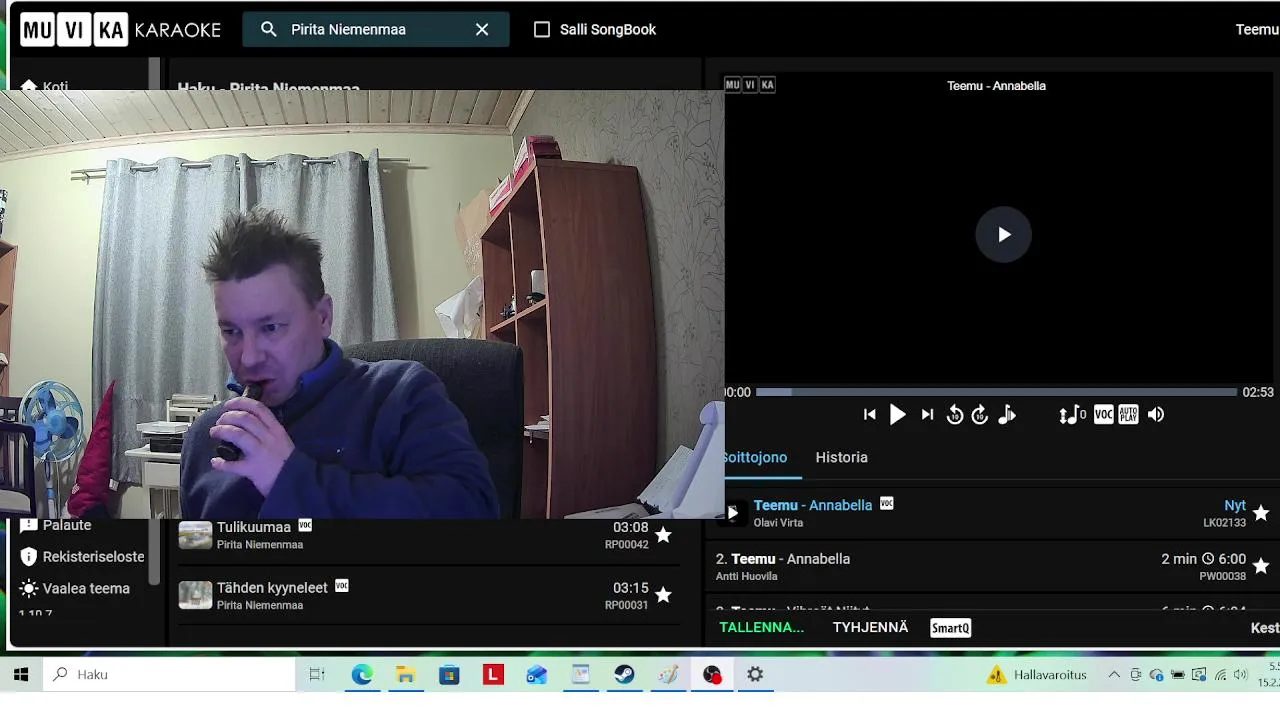Open Rekisteriseloste in the sidebar
Screen dimensions: 1280x720
click(x=82, y=557)
